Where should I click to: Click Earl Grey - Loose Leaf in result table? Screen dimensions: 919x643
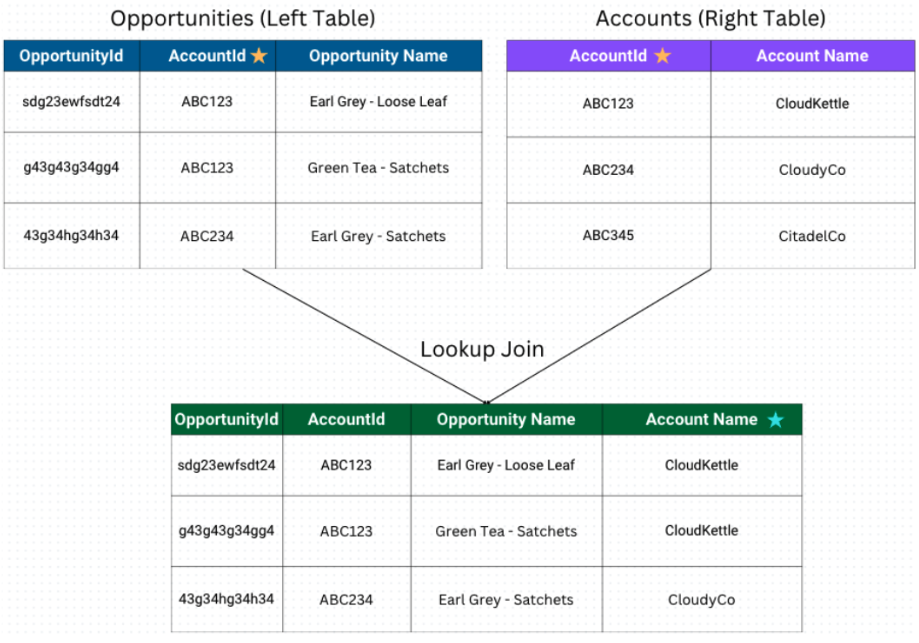pos(506,465)
